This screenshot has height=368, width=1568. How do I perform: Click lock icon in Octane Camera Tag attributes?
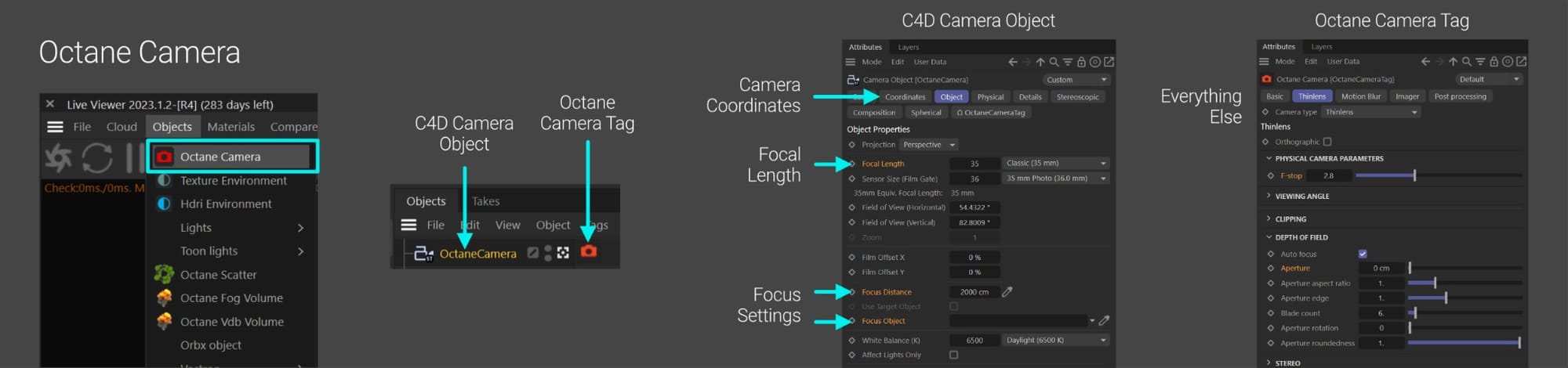pos(1494,61)
